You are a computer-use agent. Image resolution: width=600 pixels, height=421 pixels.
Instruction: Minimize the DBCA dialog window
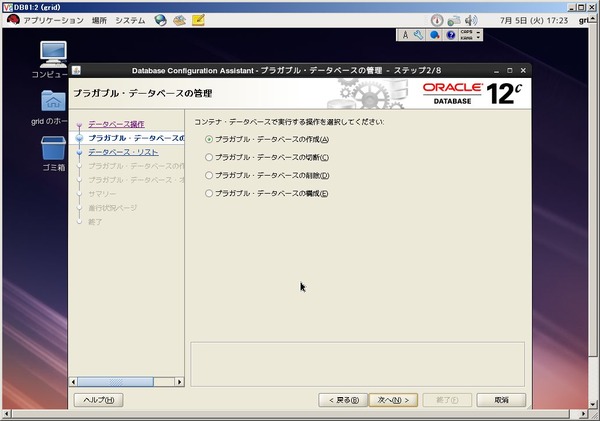(496, 71)
